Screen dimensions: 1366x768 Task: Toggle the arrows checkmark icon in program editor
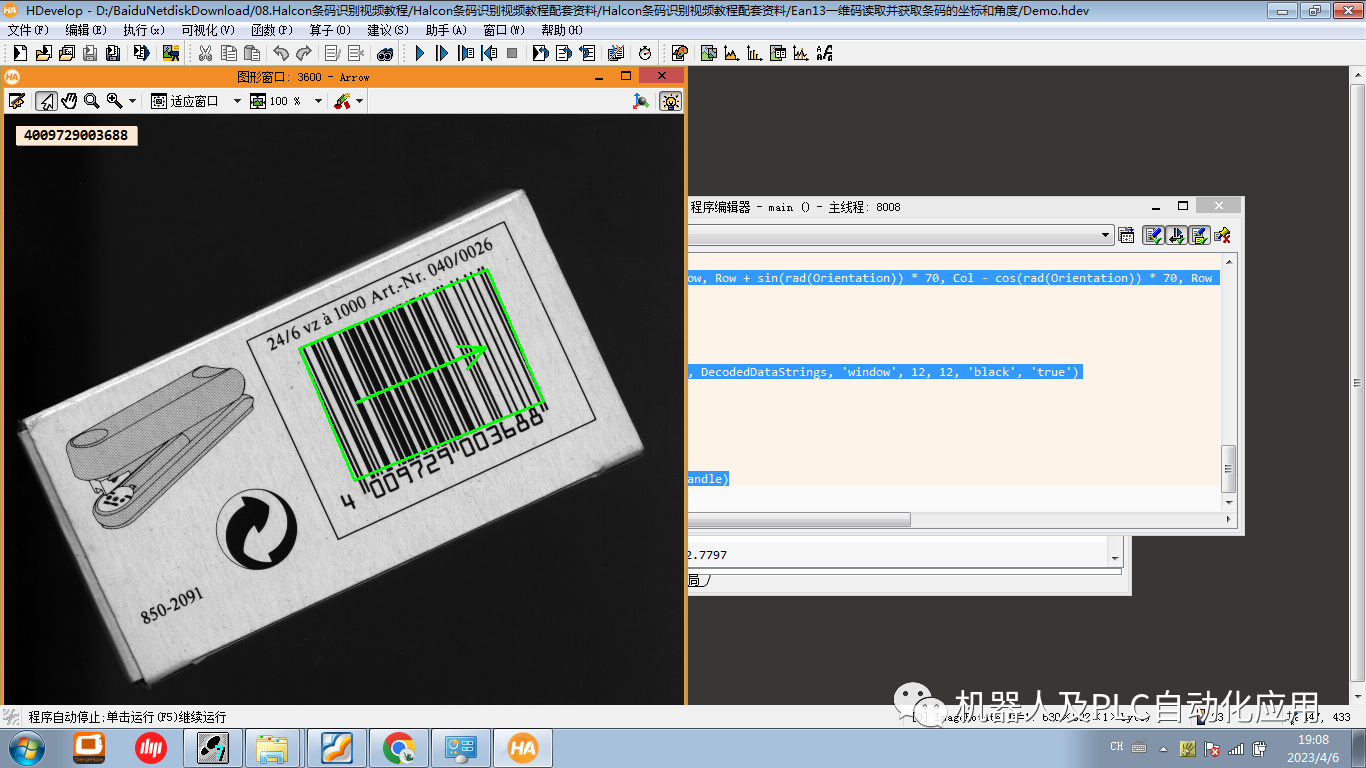point(1176,235)
